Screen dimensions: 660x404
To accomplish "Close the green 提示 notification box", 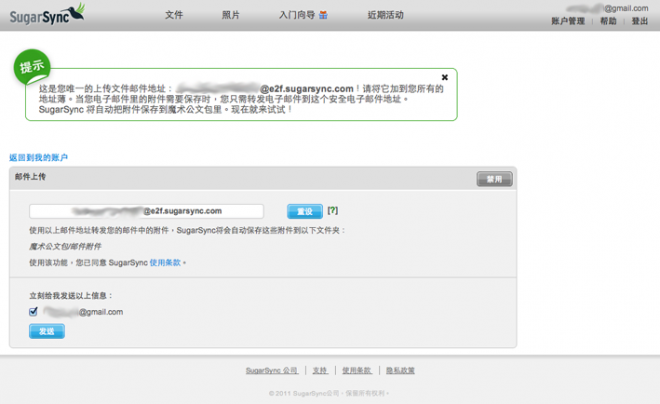I will pos(445,77).
